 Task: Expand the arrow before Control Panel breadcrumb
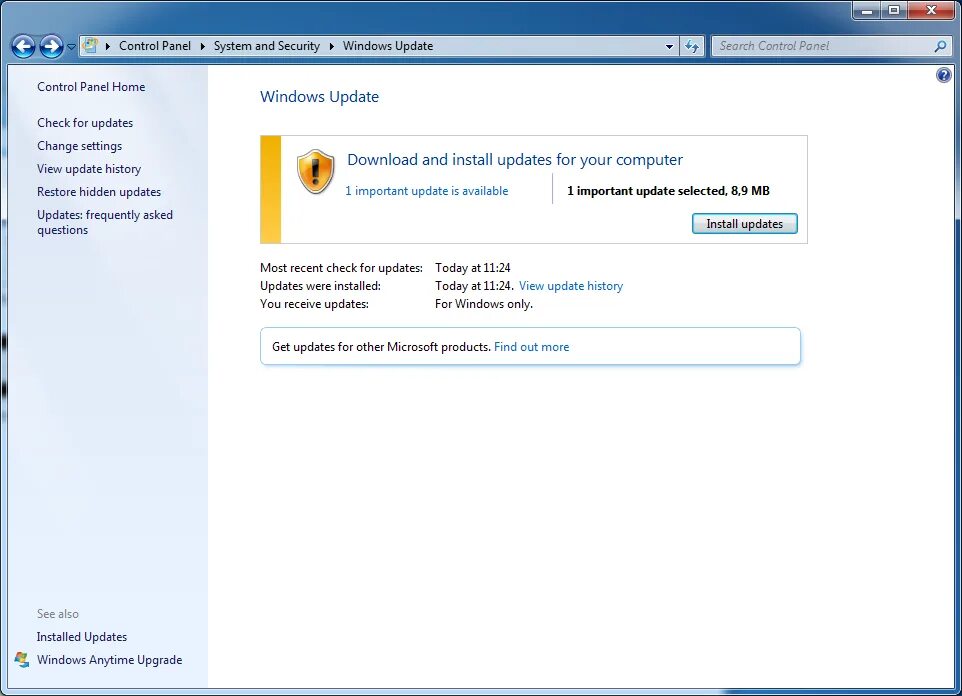(x=108, y=46)
